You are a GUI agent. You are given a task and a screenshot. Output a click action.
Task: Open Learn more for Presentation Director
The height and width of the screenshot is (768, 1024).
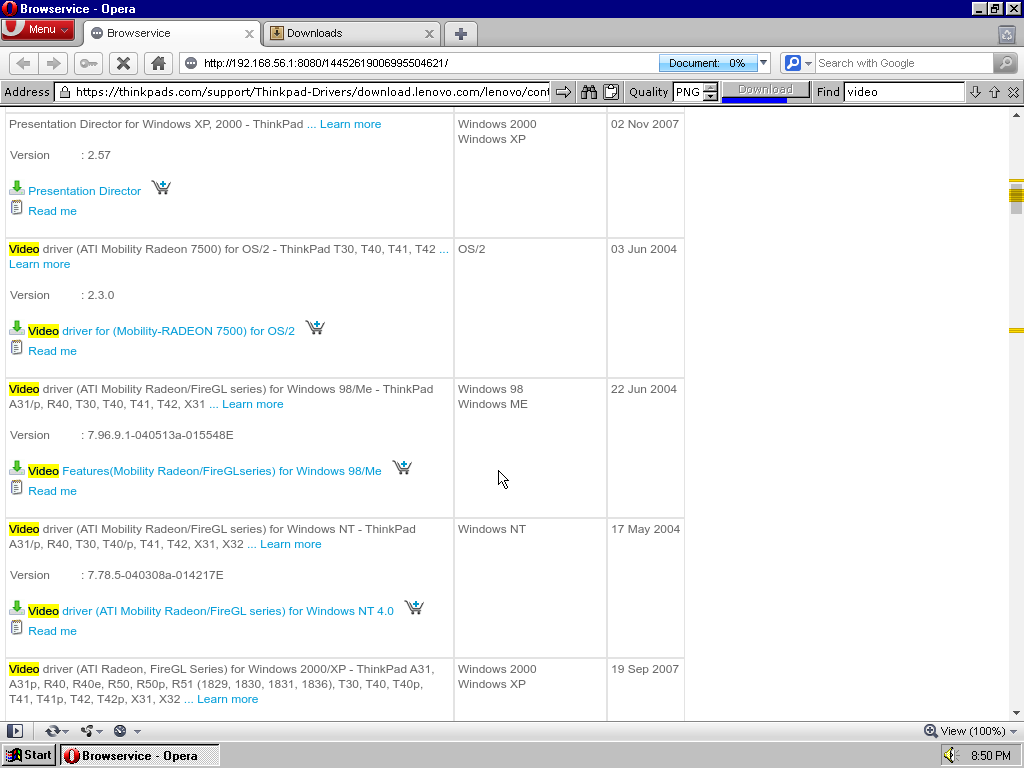click(x=350, y=124)
